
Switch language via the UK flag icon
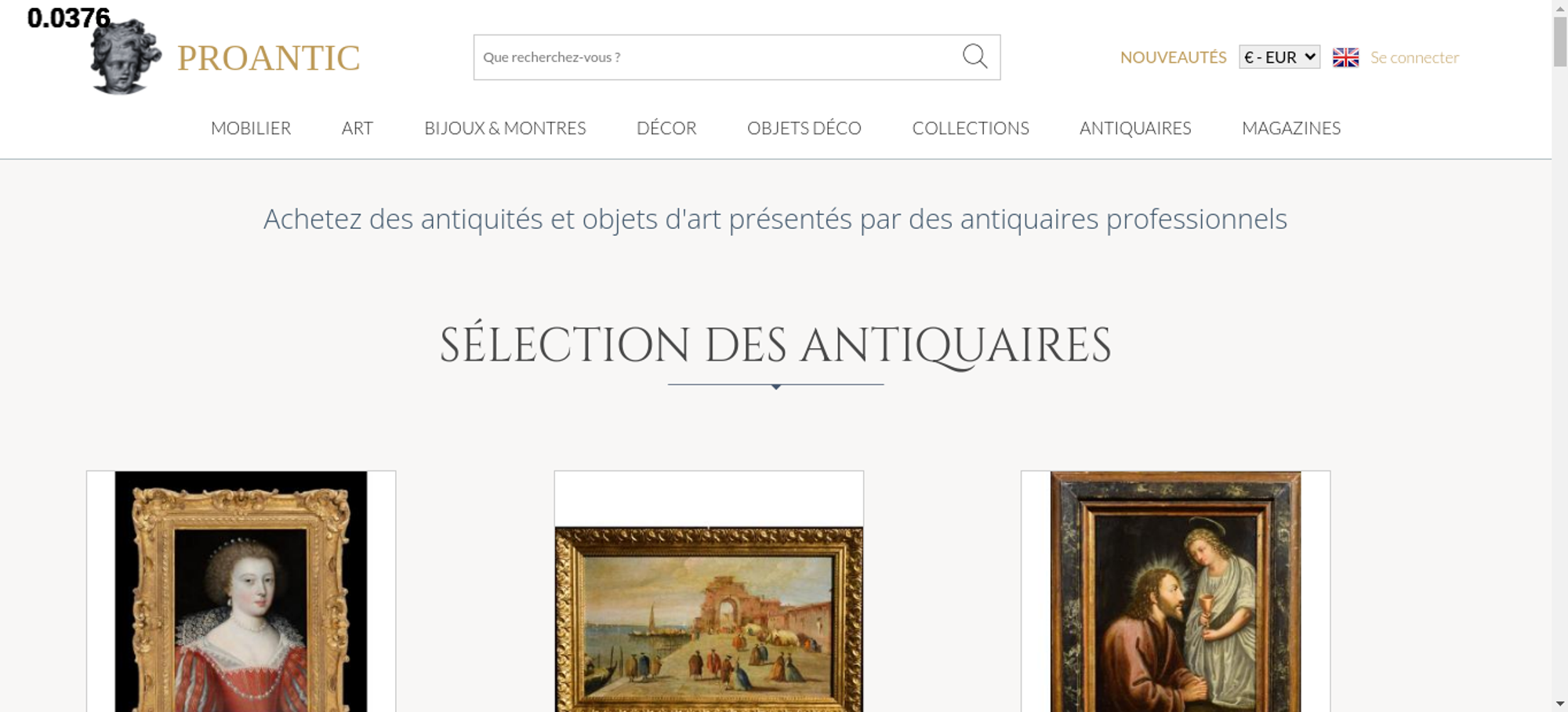tap(1345, 57)
